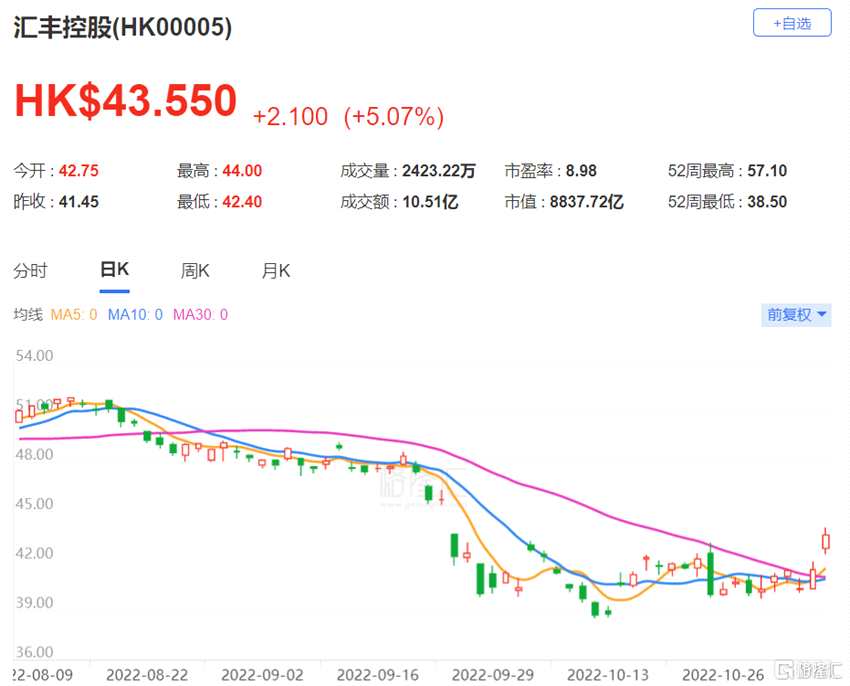Click the 昨收 value 41.45
Viewport: 850px width, 686px height.
(x=79, y=202)
